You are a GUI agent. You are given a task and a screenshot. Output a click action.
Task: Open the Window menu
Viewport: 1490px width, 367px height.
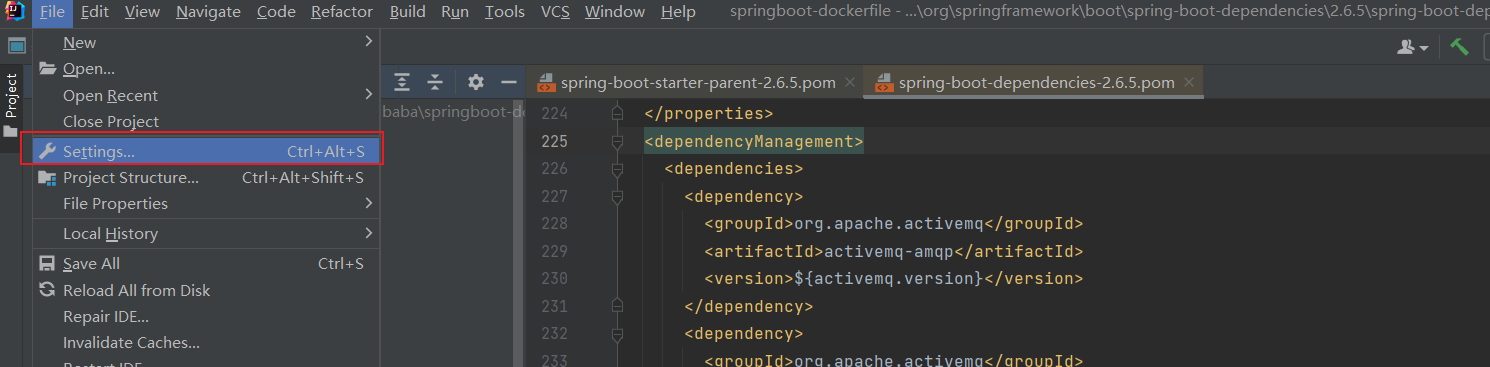tap(615, 12)
